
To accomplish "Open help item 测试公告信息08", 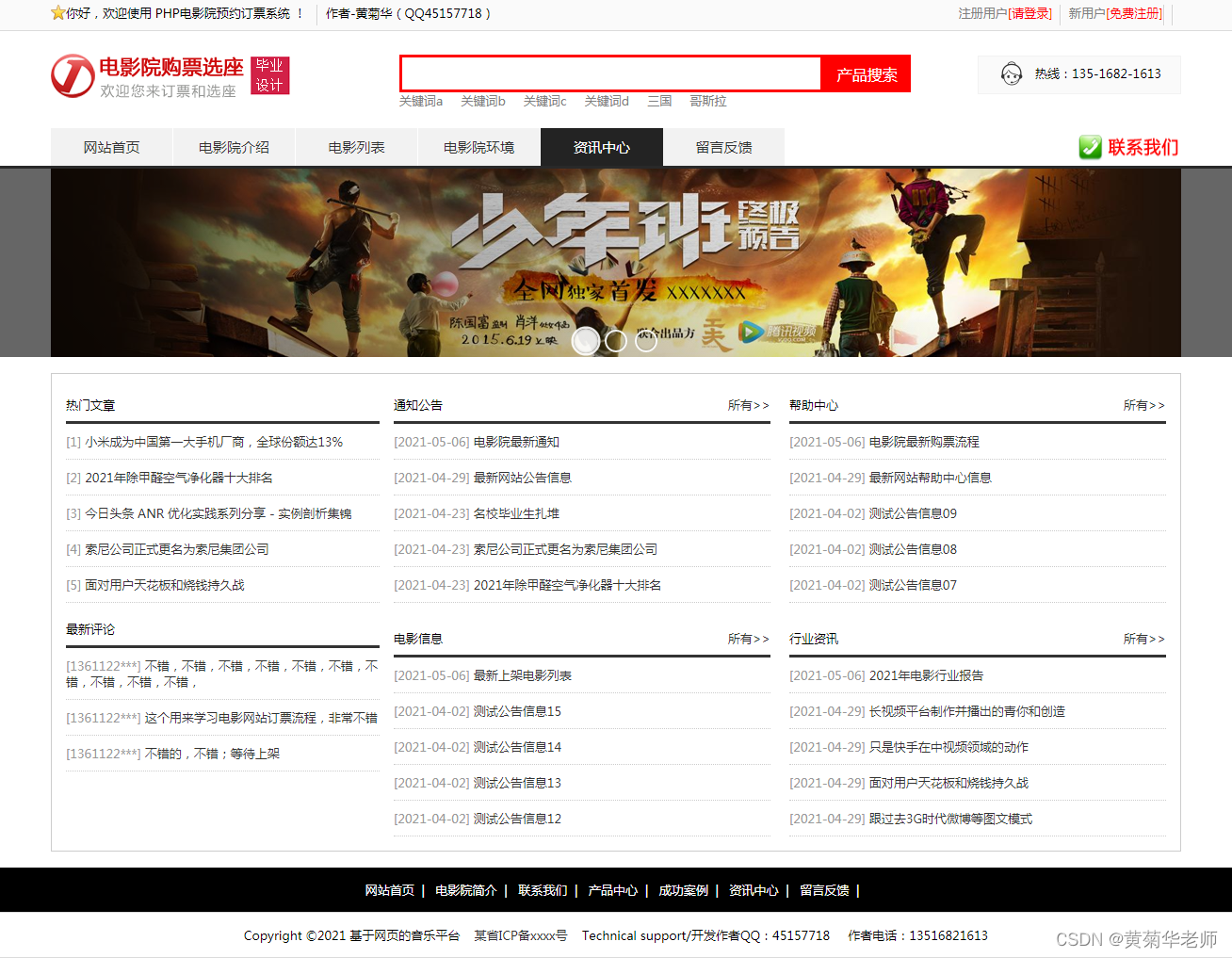I will 913,549.
